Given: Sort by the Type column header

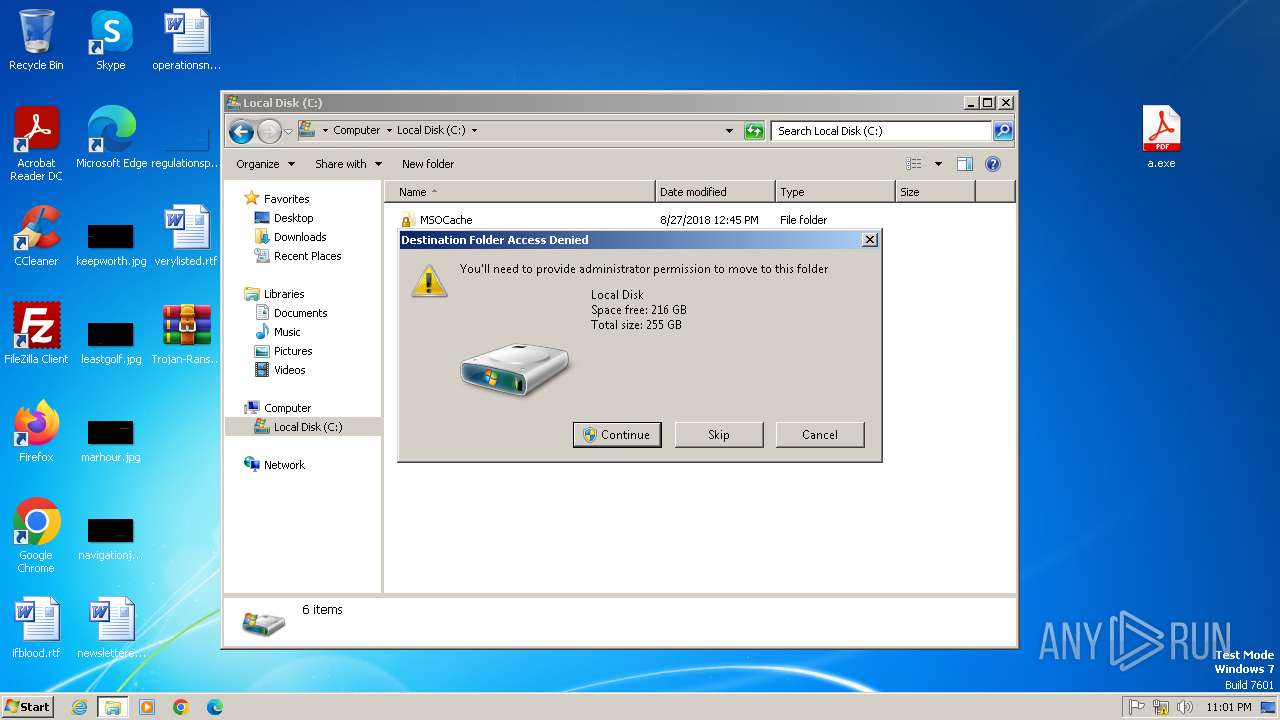Looking at the screenshot, I should [835, 192].
